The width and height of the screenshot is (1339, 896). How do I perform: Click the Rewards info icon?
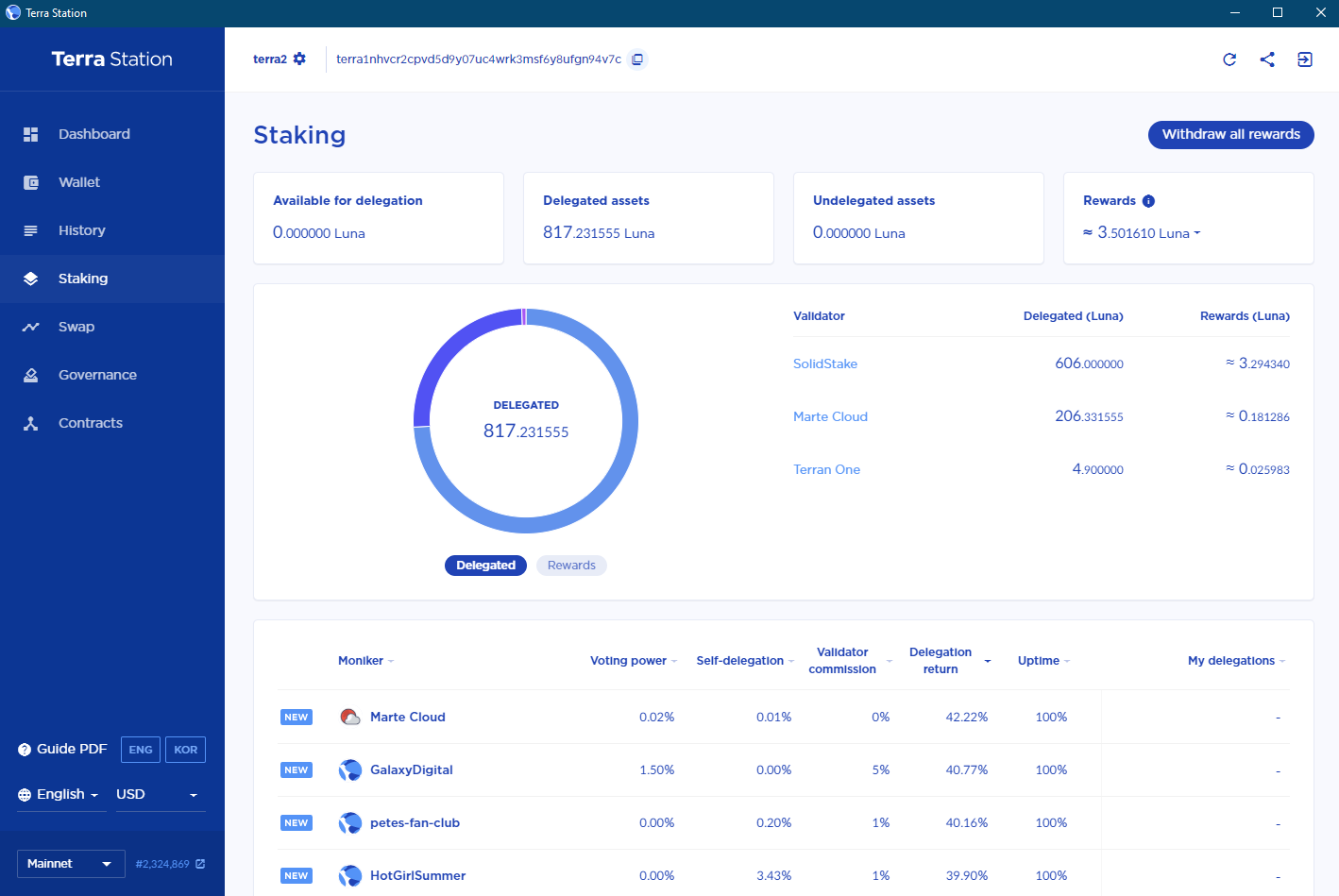pos(1148,201)
